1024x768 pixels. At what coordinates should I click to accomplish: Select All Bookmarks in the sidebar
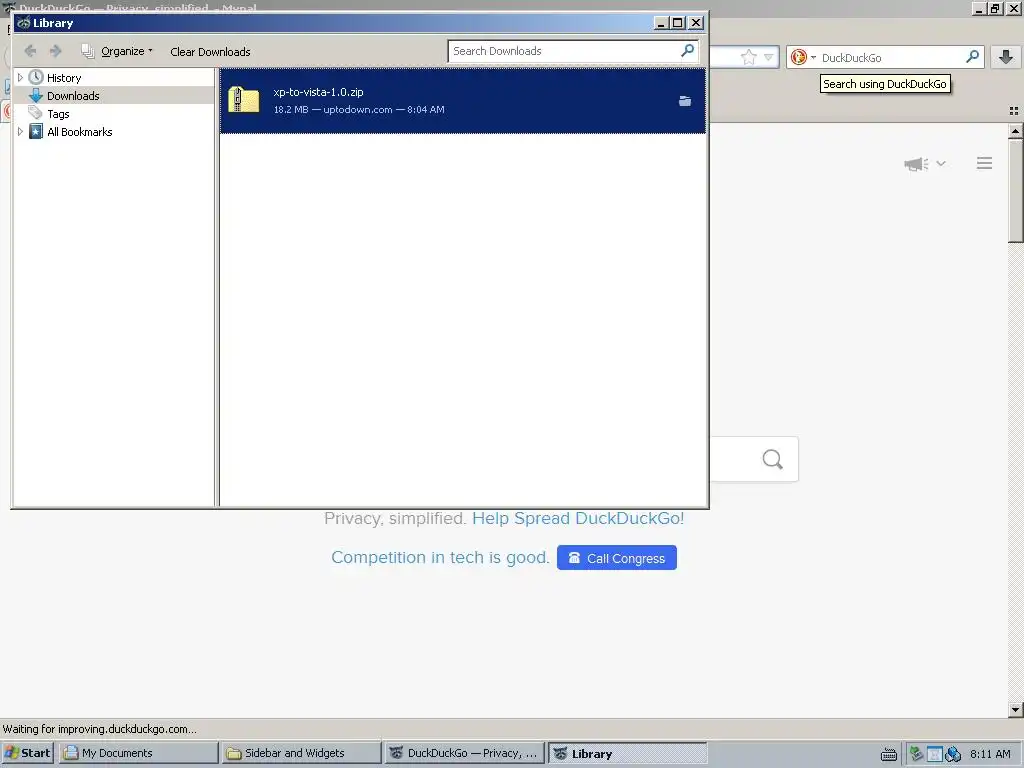pyautogui.click(x=79, y=132)
